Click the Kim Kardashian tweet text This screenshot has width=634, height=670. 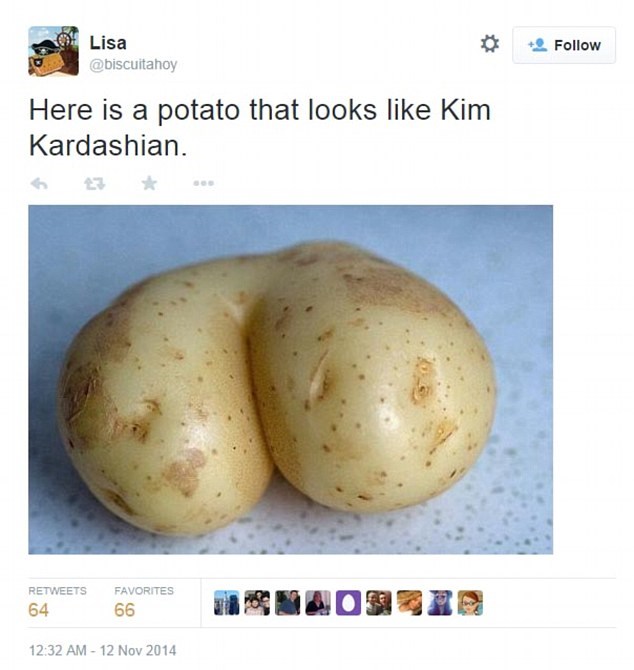coord(260,128)
